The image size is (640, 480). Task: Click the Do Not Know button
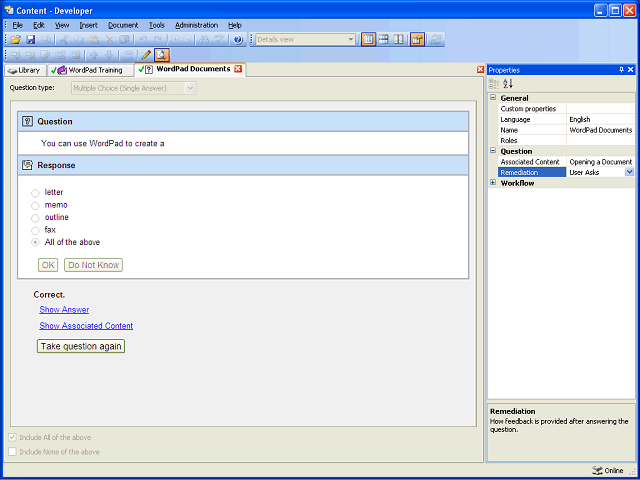click(x=93, y=265)
